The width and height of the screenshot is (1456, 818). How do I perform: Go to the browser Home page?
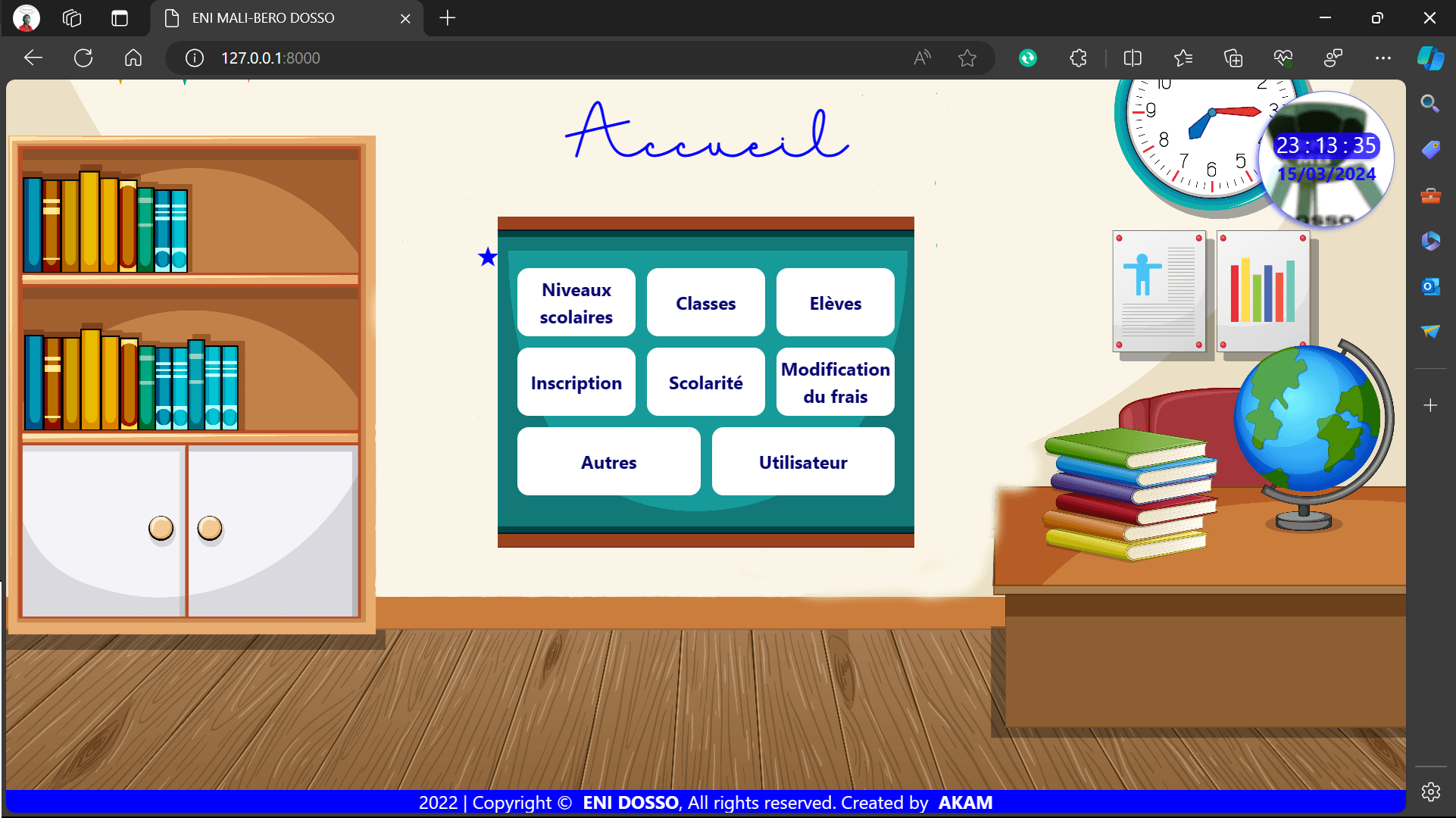point(133,58)
